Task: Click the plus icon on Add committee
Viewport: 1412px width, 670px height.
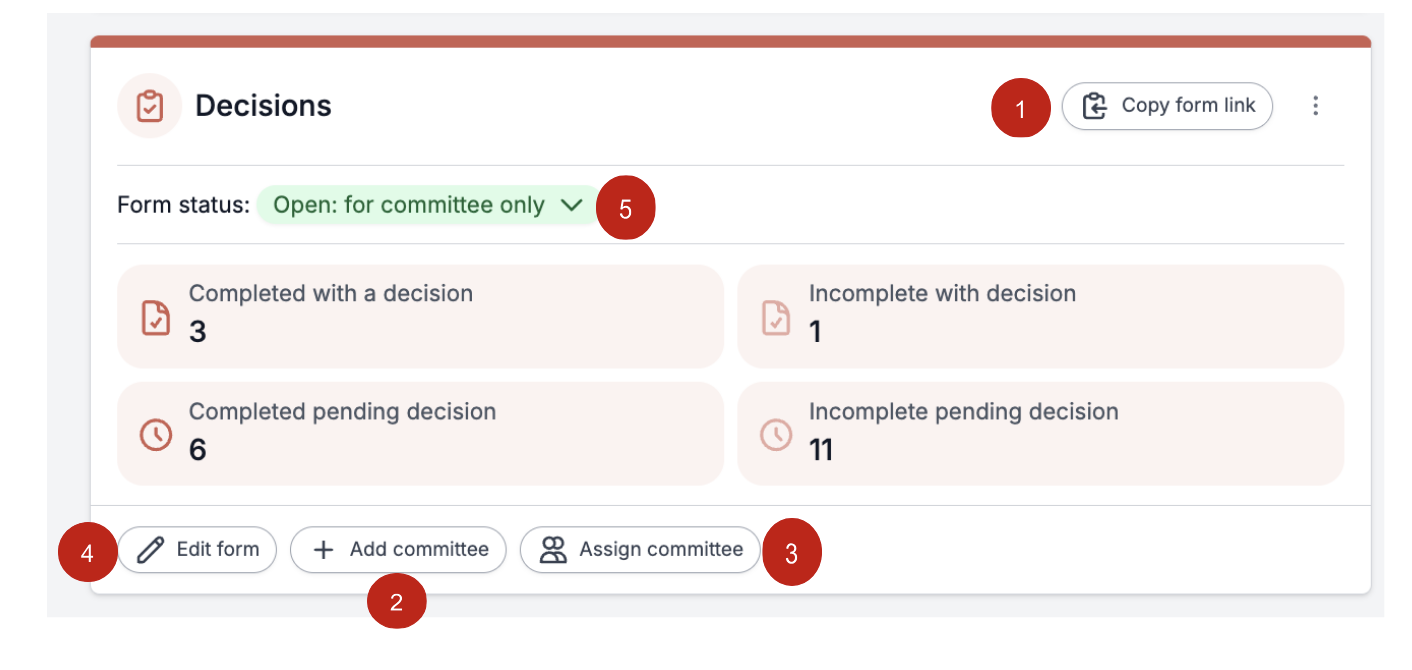Action: 323,549
